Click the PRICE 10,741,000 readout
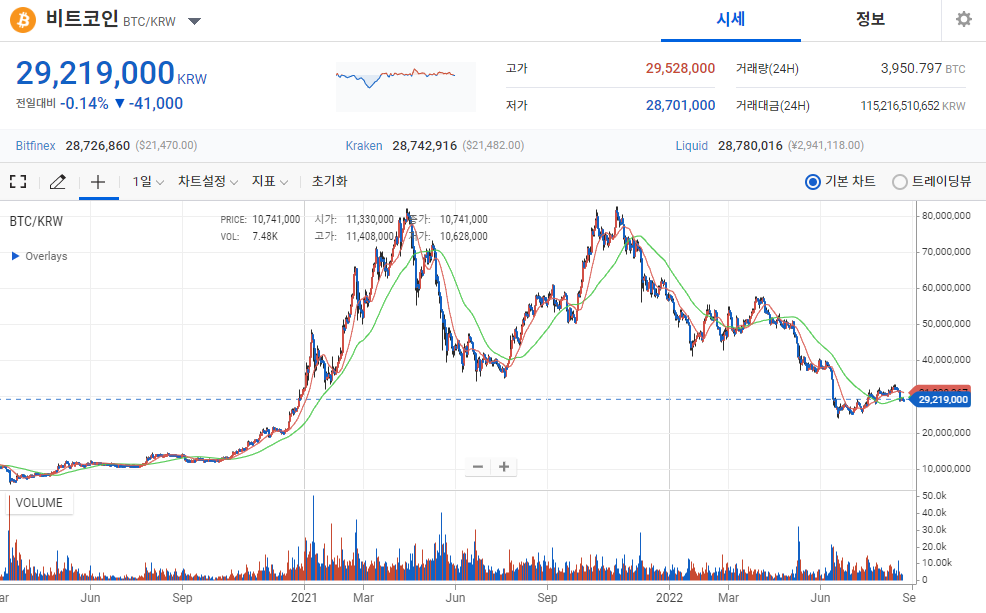The image size is (986, 613). (260, 219)
